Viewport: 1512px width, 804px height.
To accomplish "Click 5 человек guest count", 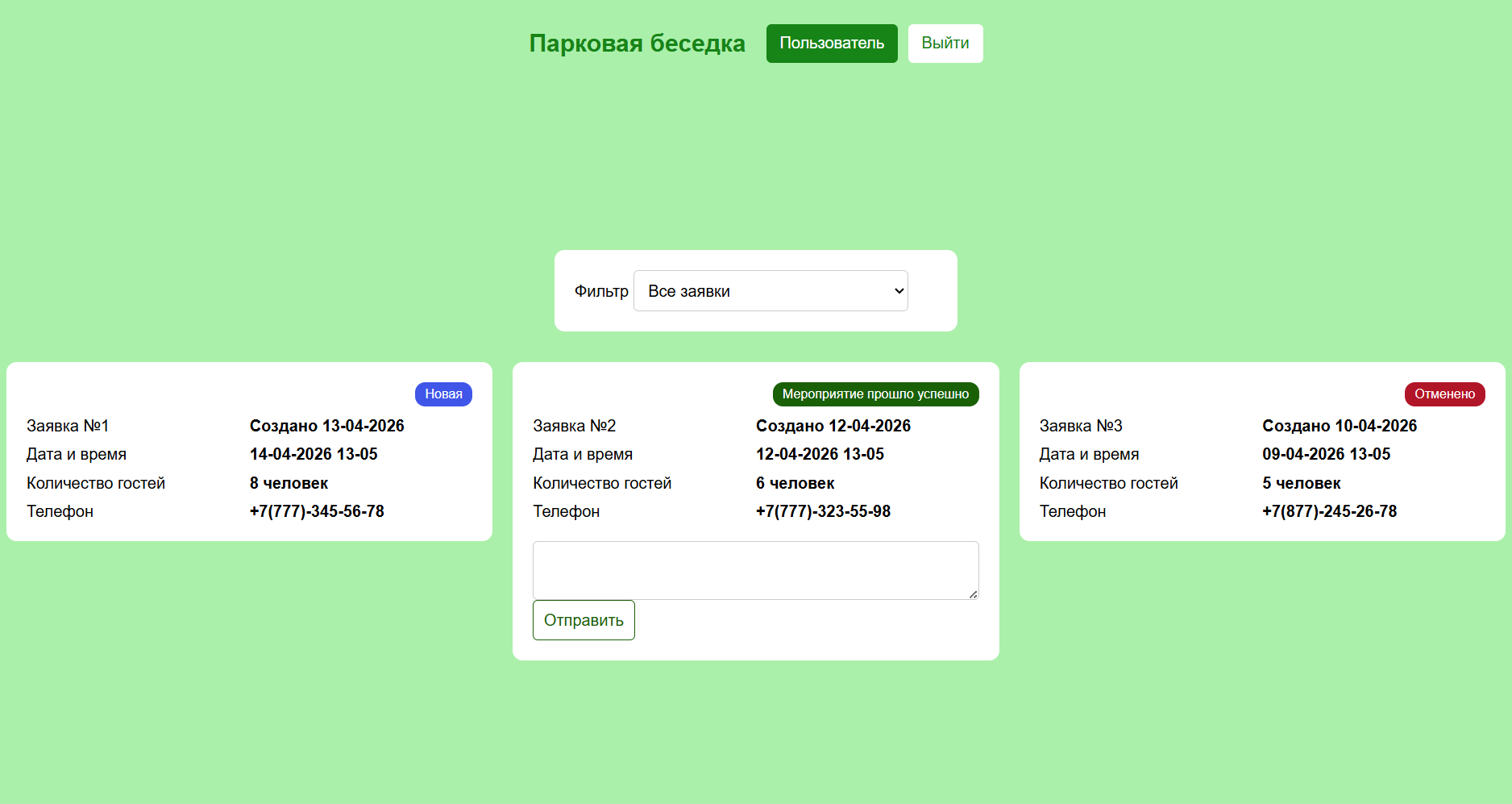I will [x=1302, y=483].
